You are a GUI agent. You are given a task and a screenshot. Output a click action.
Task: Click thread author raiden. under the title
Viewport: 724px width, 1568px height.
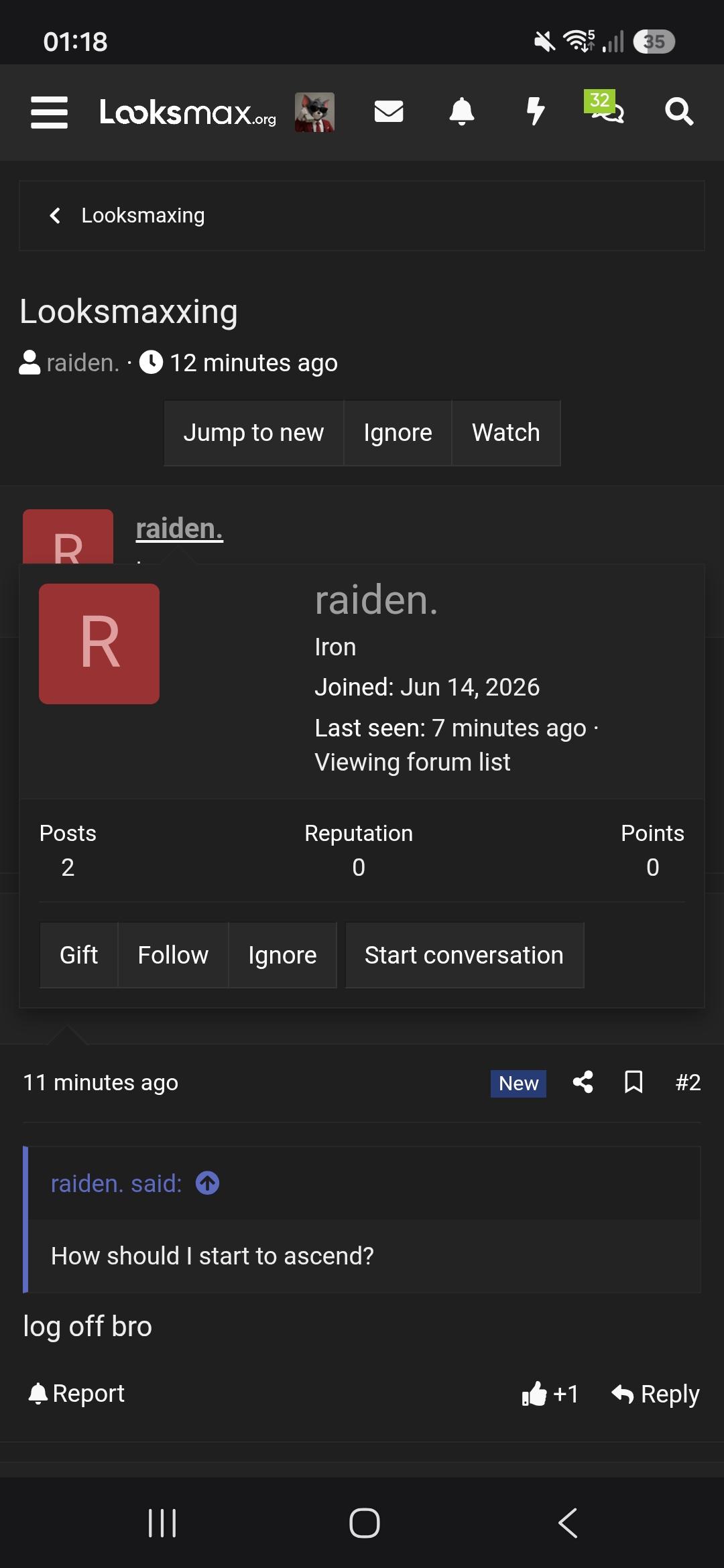[x=82, y=363]
